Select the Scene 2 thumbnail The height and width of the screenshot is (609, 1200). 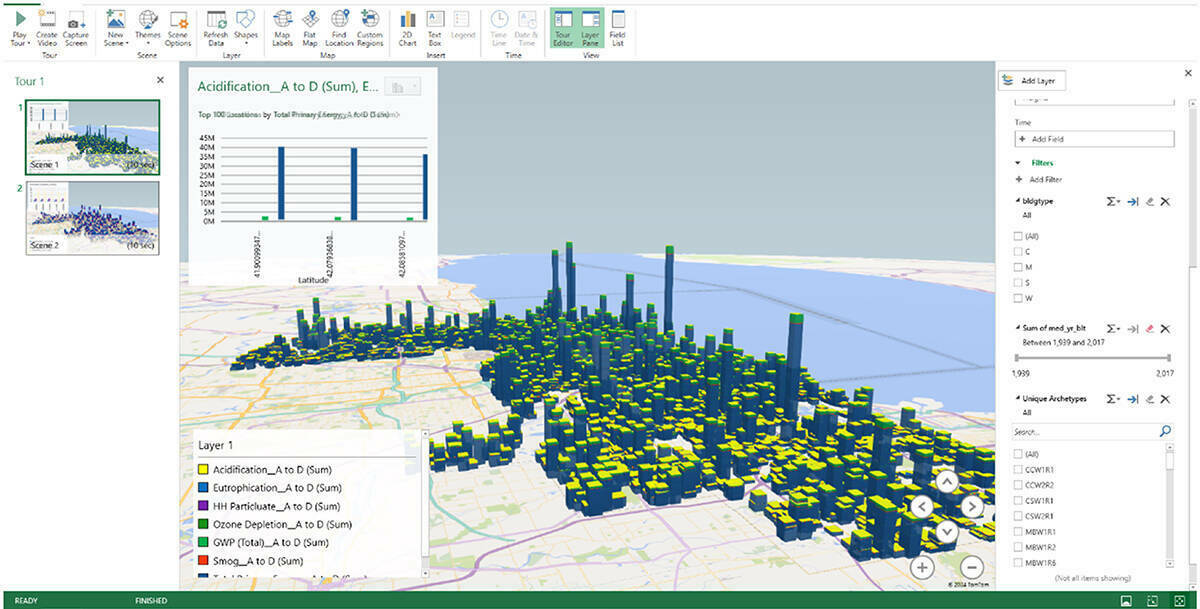tap(92, 217)
